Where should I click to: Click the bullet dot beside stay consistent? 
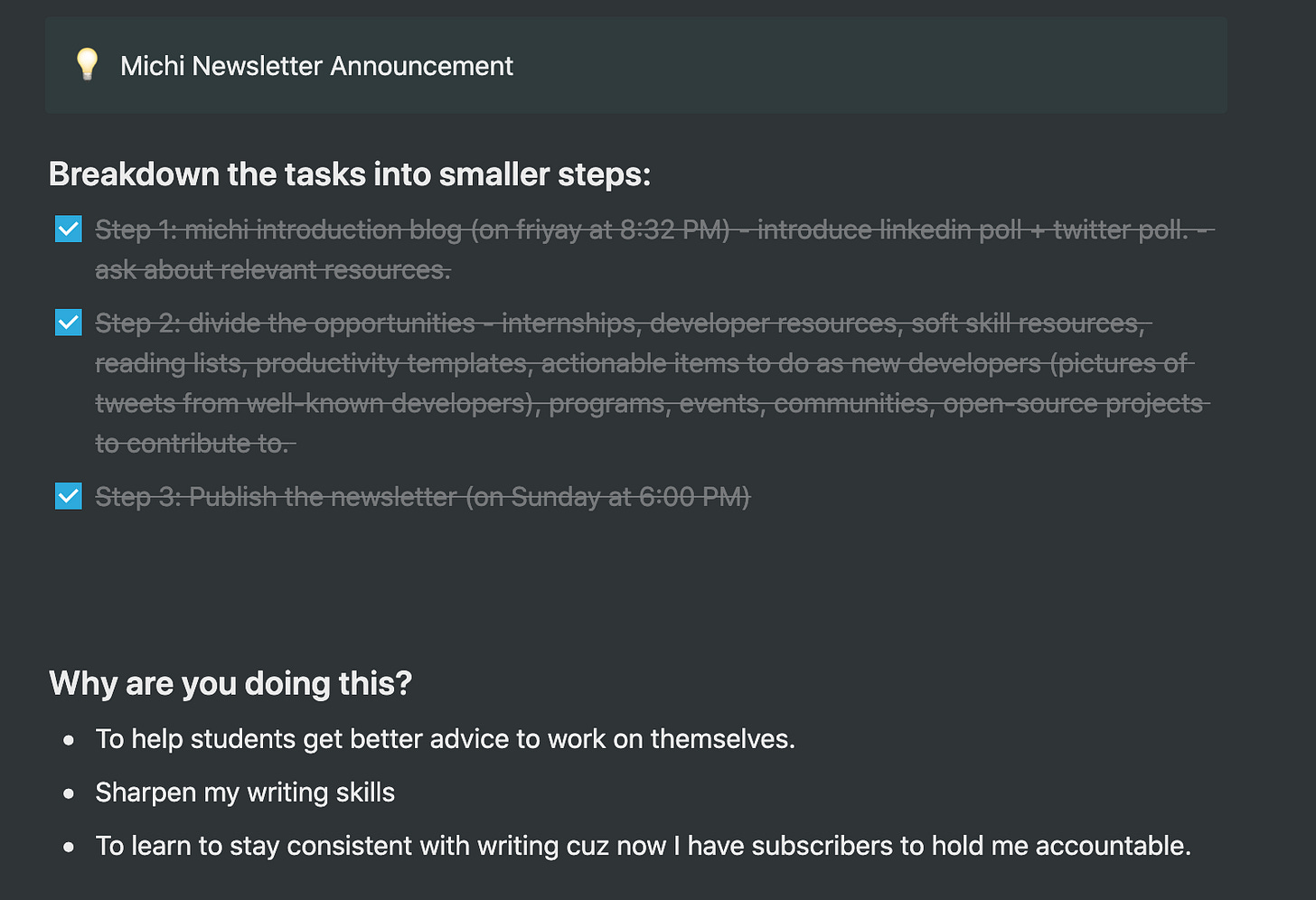[69, 847]
